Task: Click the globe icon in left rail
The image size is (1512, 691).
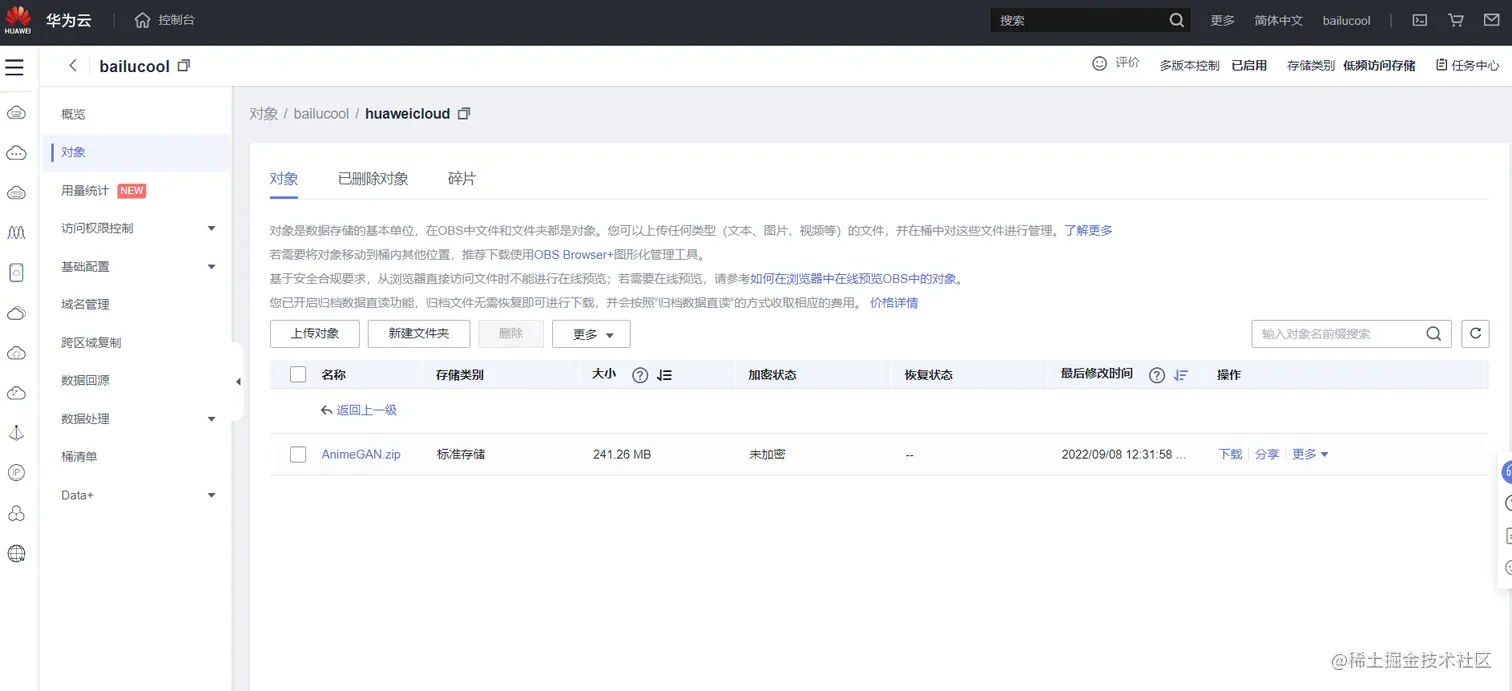Action: click(16, 553)
